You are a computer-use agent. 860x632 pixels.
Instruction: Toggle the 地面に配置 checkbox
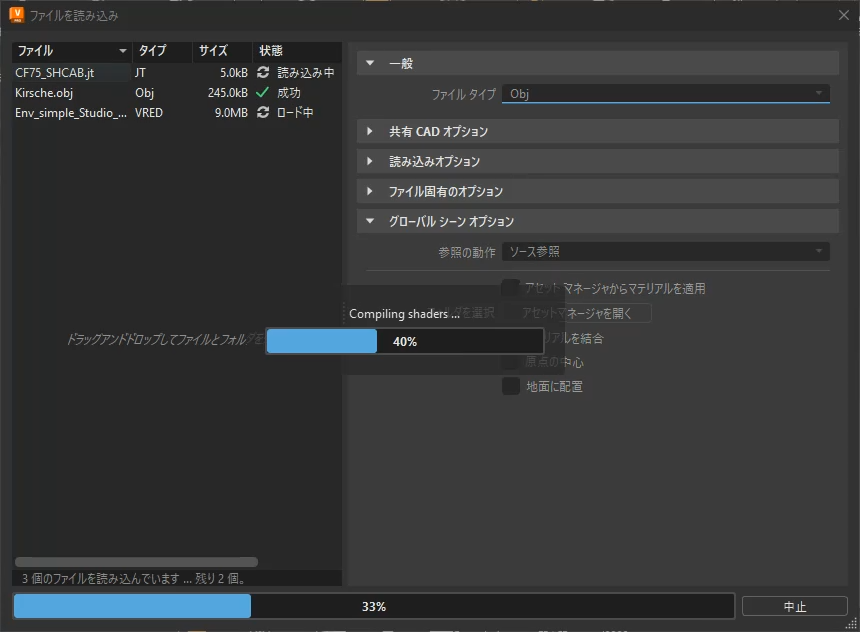(x=511, y=386)
